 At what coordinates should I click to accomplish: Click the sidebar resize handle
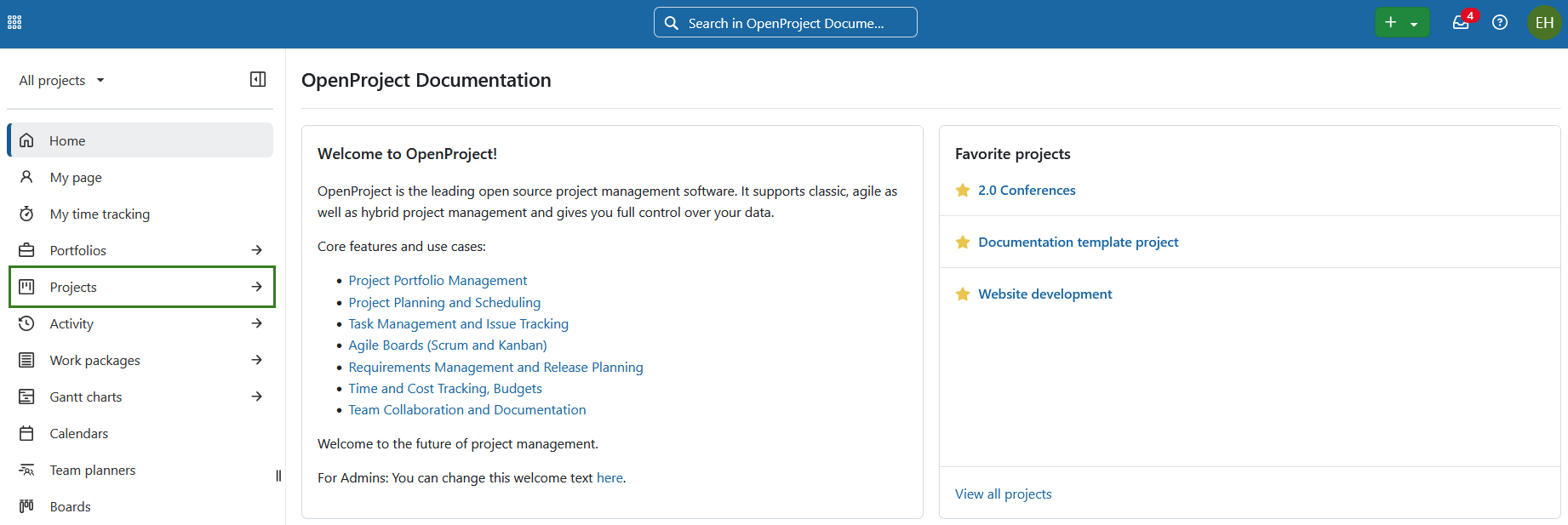(x=278, y=476)
